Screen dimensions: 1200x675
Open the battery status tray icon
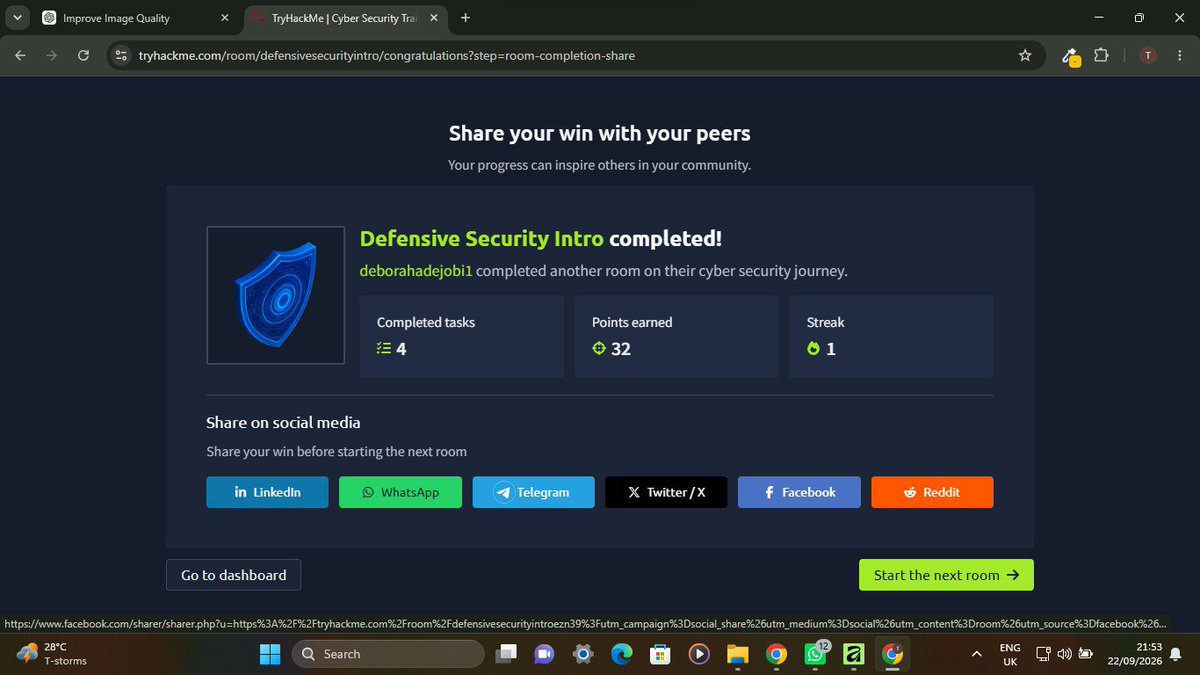[x=1084, y=654]
